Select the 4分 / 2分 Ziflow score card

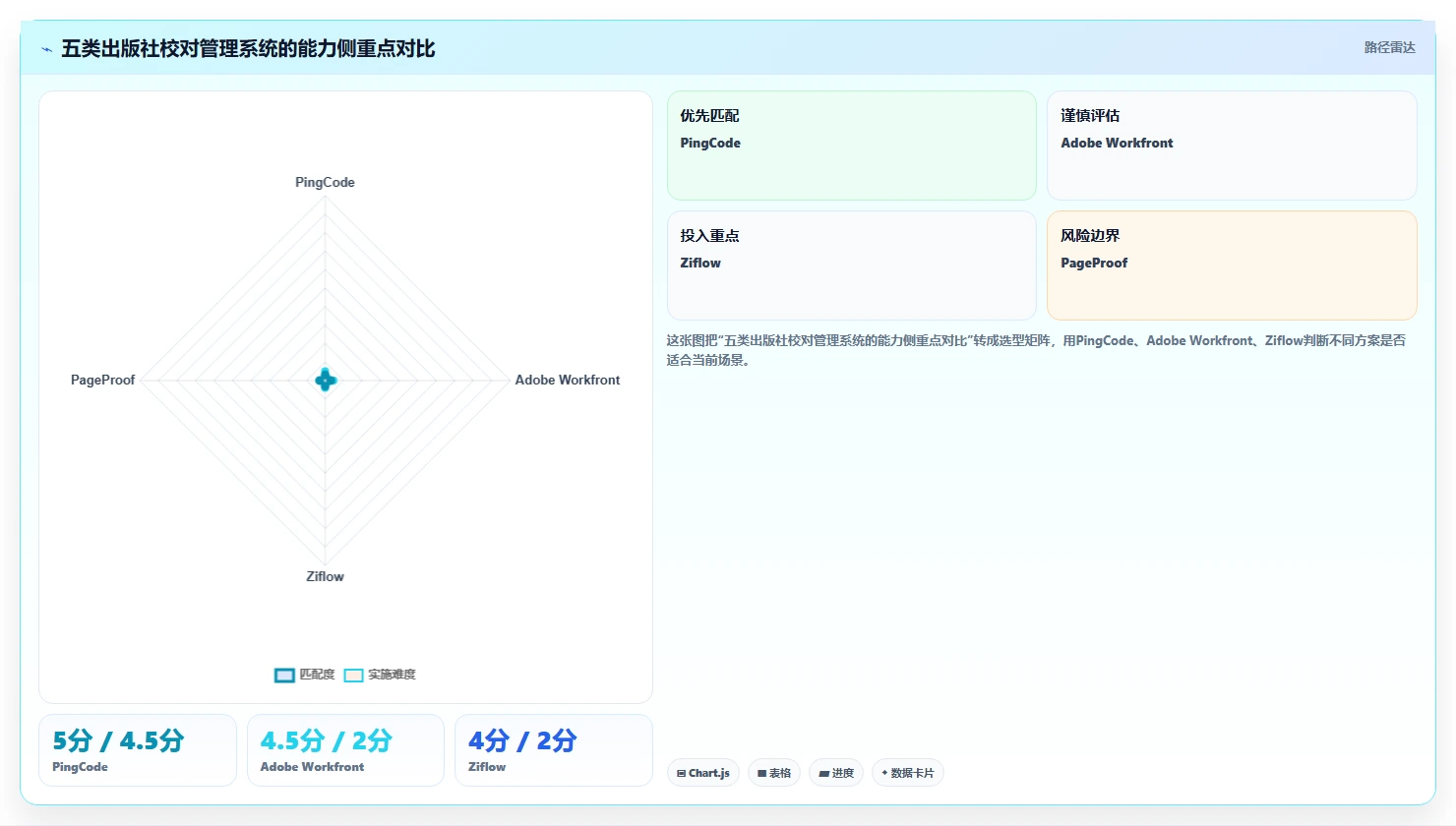pyautogui.click(x=554, y=750)
